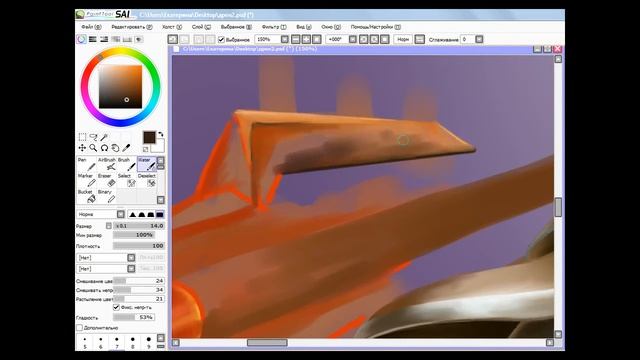640x360 pixels.
Task: Pick the Zoom magnifier tool
Action: pos(93,148)
